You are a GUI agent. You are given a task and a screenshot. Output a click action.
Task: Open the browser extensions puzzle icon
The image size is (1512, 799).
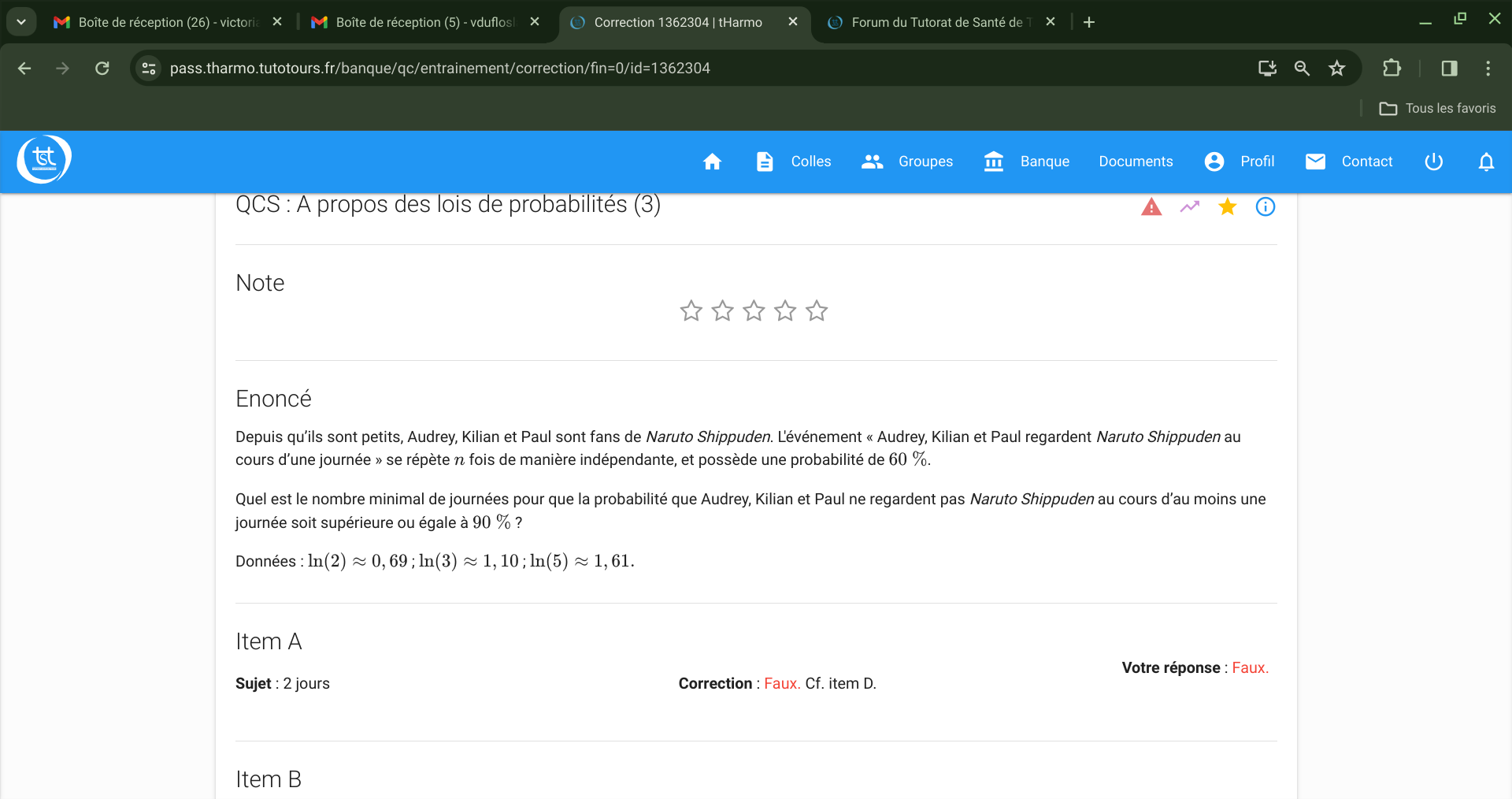(1392, 69)
